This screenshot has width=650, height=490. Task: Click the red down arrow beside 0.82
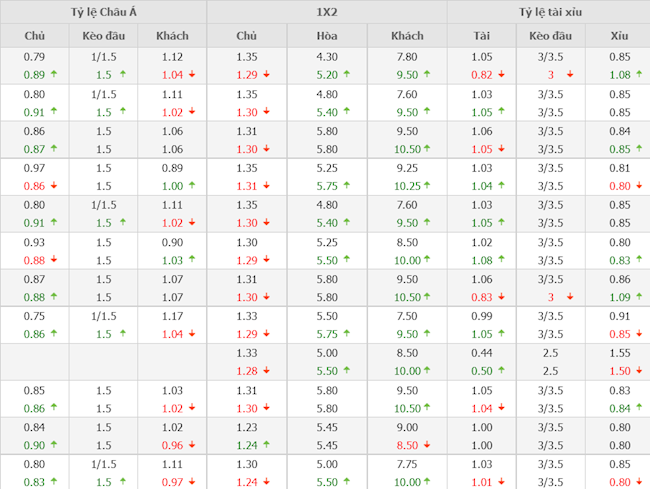506,75
